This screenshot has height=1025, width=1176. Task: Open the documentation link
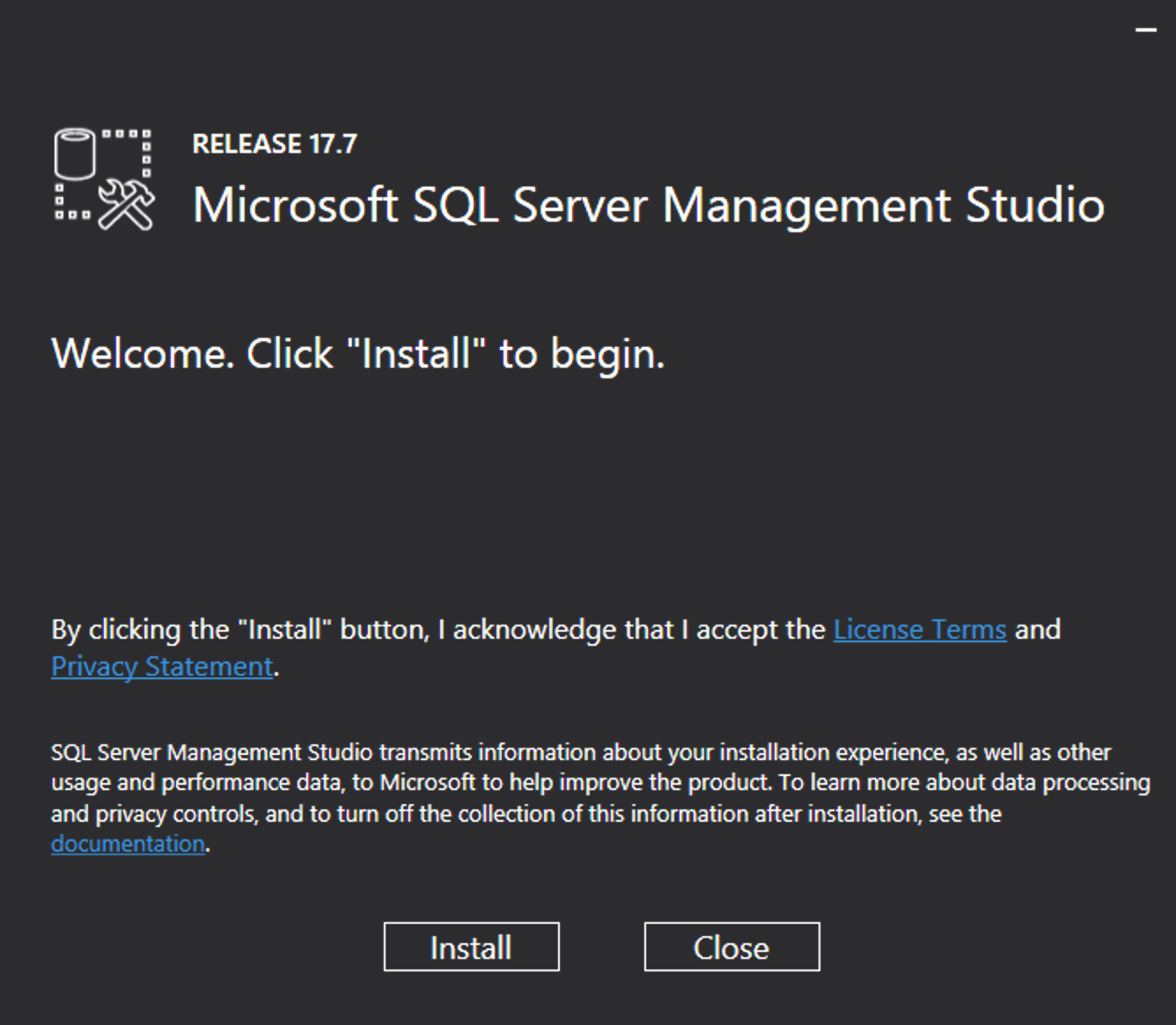click(x=128, y=844)
